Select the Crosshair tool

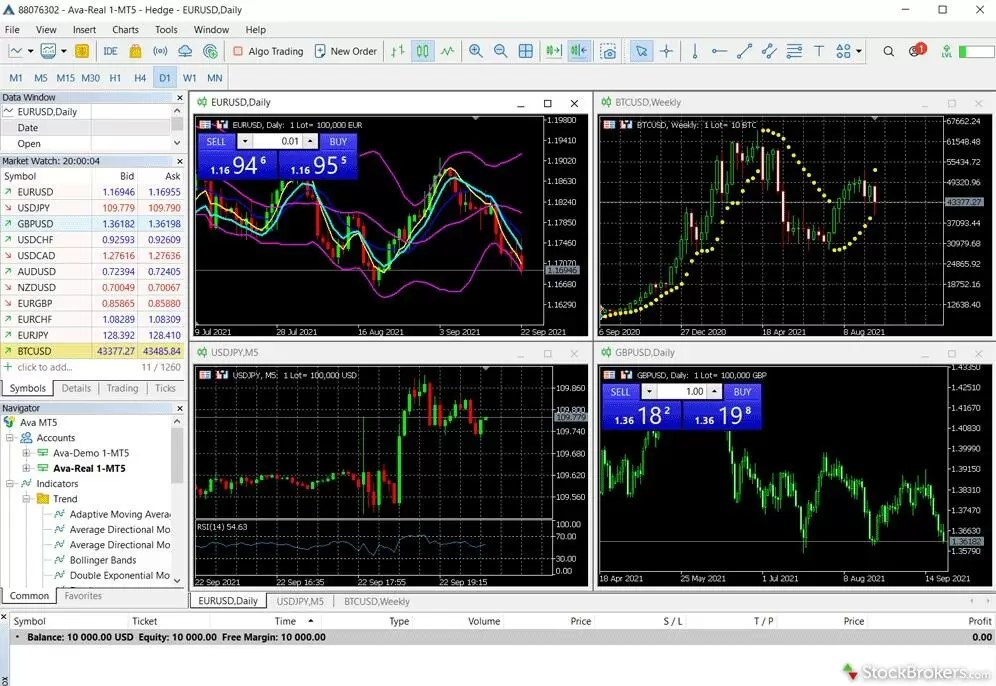pos(666,51)
